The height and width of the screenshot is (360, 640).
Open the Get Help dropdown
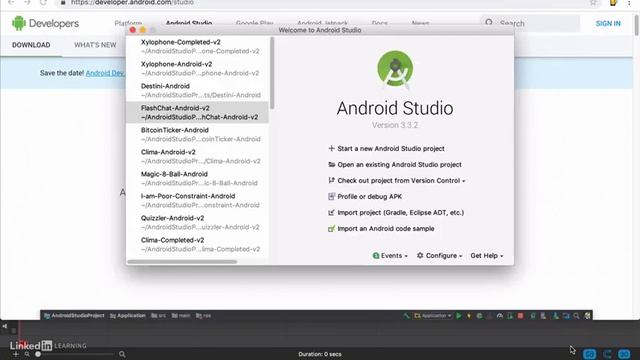click(x=487, y=256)
